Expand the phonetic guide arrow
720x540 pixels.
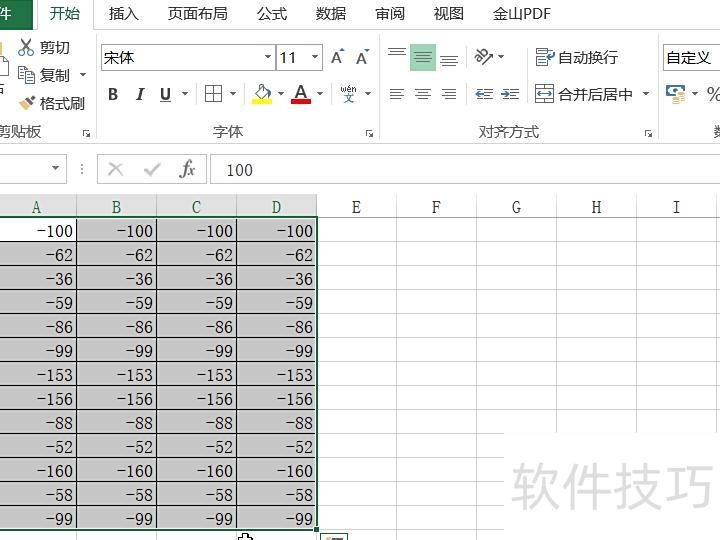[368, 94]
